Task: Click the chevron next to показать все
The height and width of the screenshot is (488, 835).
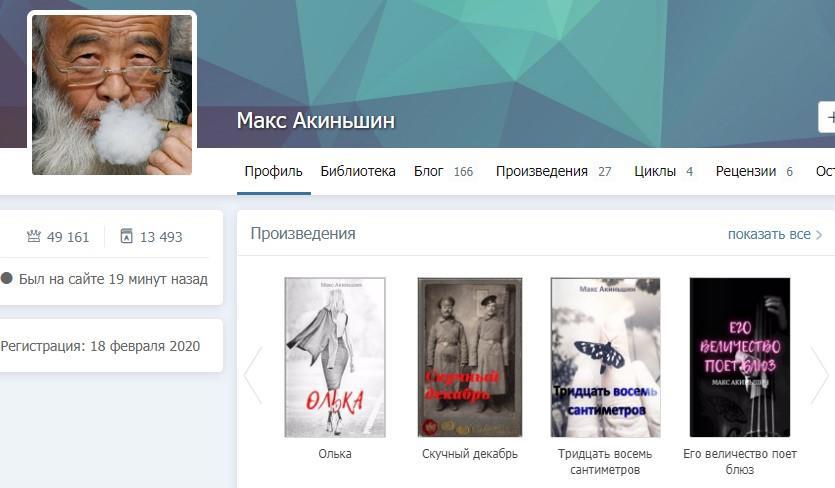Action: [819, 234]
